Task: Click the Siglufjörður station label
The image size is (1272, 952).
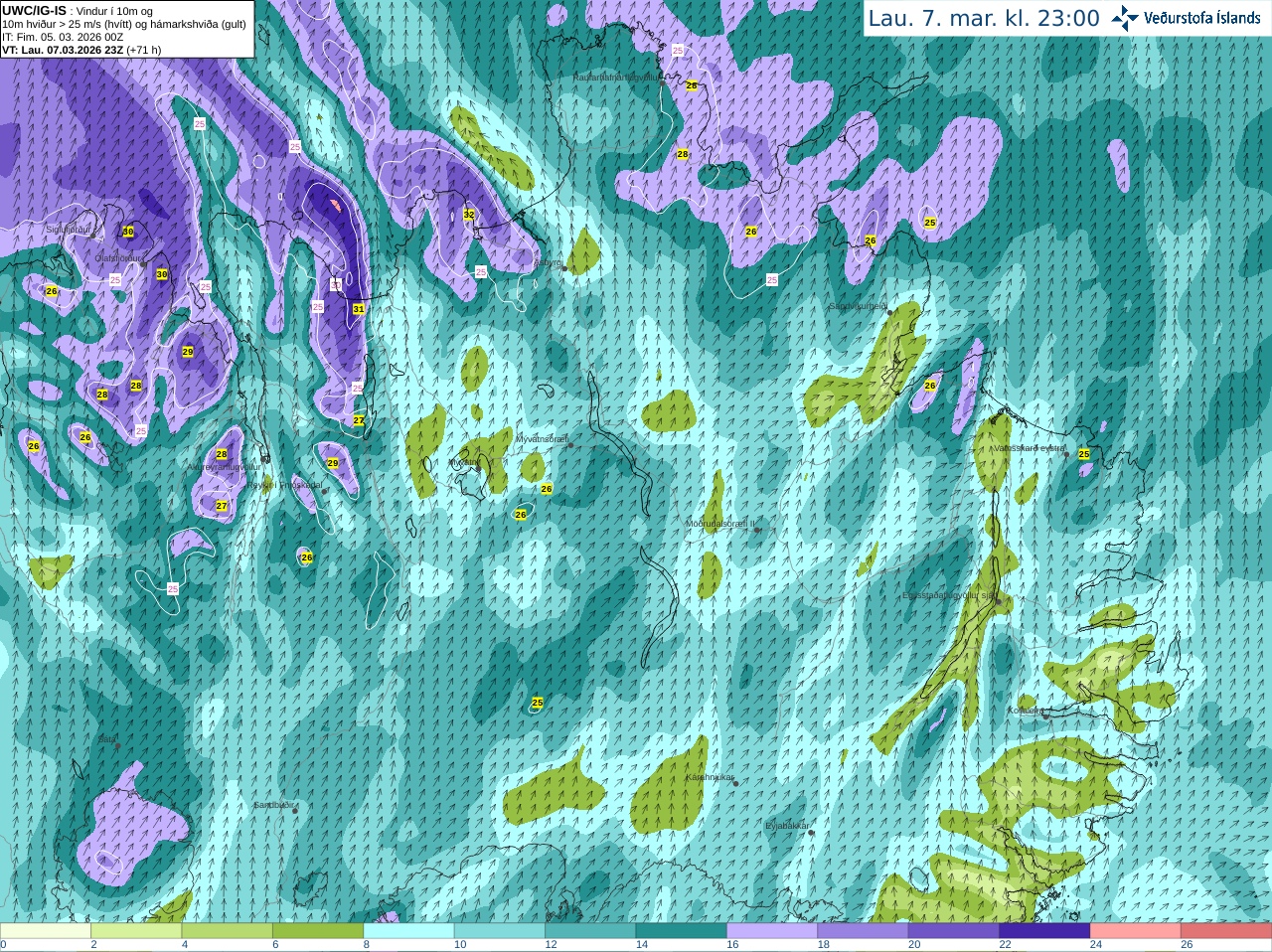Action: (69, 230)
